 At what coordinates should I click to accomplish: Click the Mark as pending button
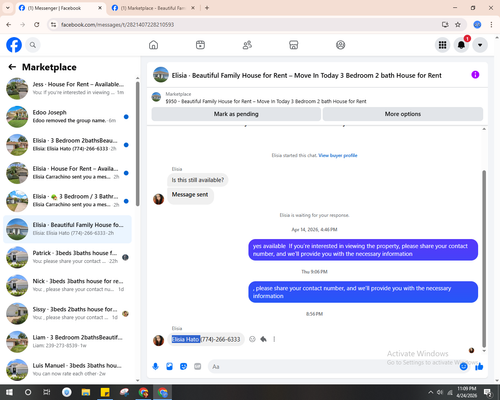coord(236,114)
